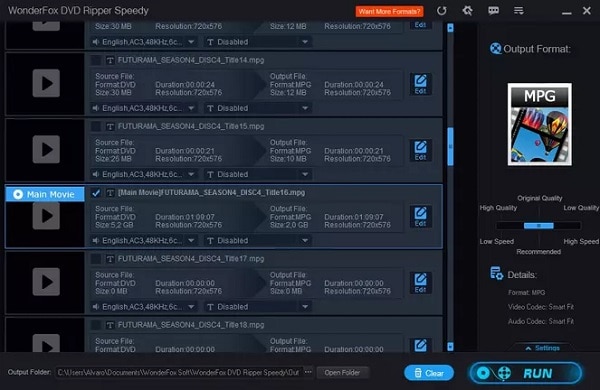Click the list scrollbar down arrow
Viewport: 600px width, 390px height.
[450, 347]
